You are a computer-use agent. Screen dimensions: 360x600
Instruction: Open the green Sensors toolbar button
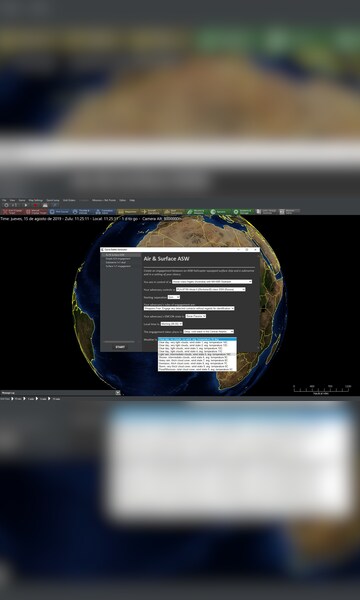220,212
